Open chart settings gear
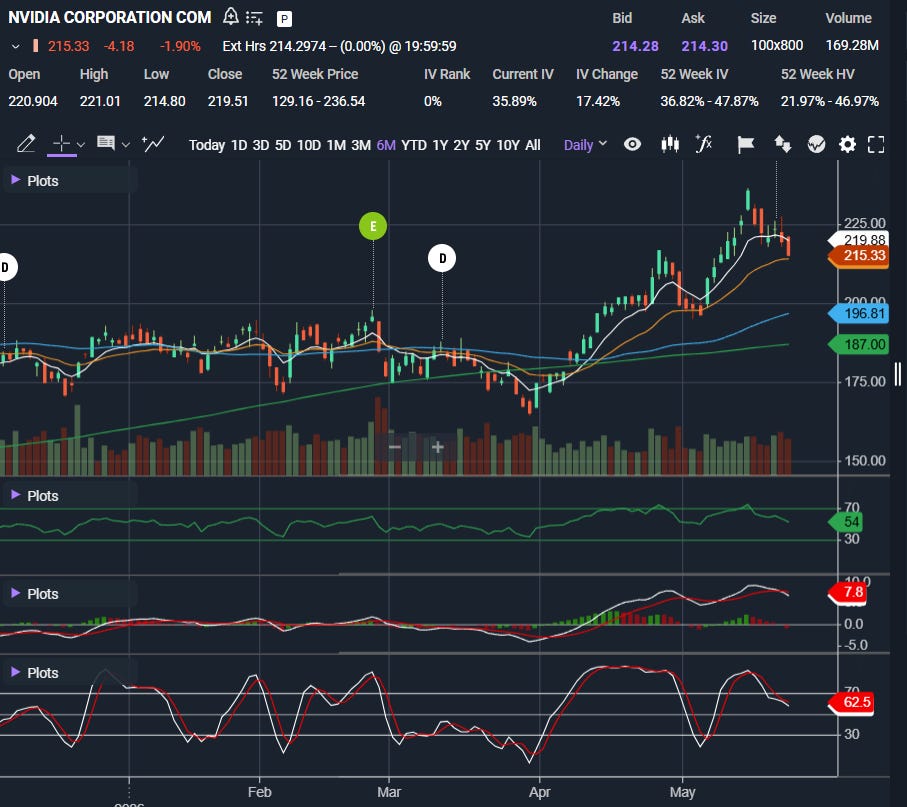Screen dimensions: 907x807 (847, 144)
